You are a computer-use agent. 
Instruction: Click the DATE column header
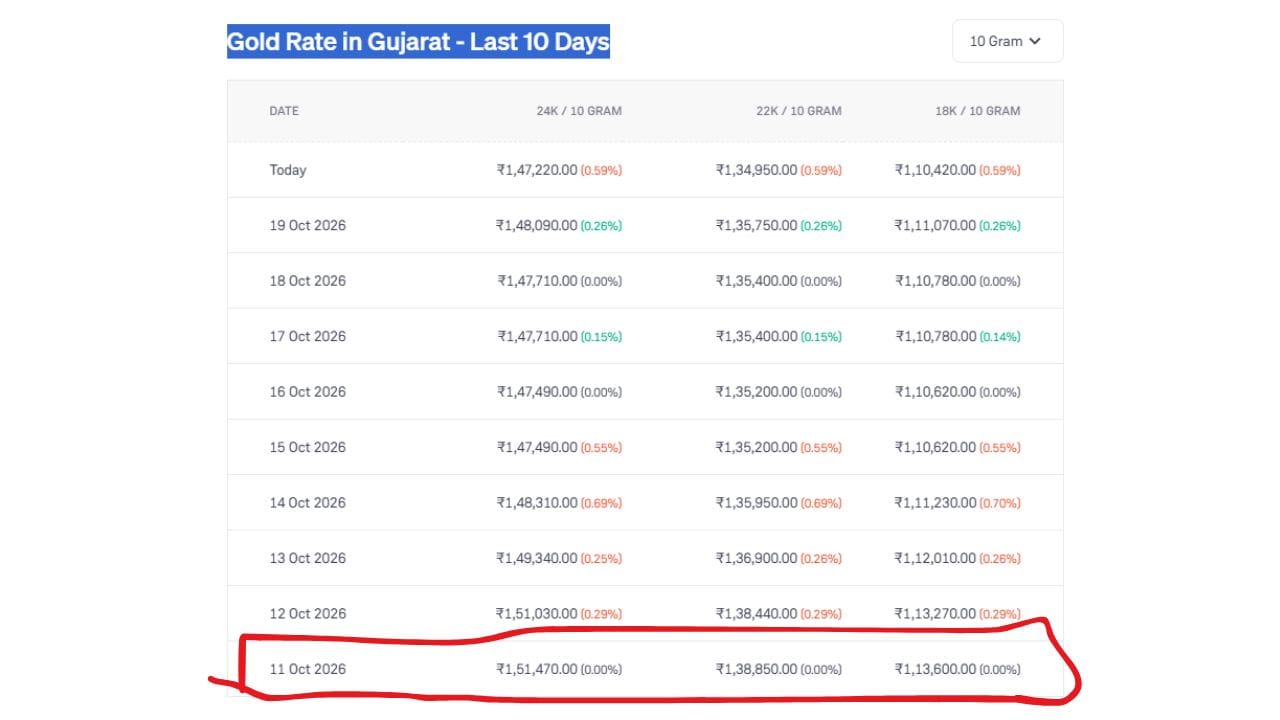tap(284, 111)
